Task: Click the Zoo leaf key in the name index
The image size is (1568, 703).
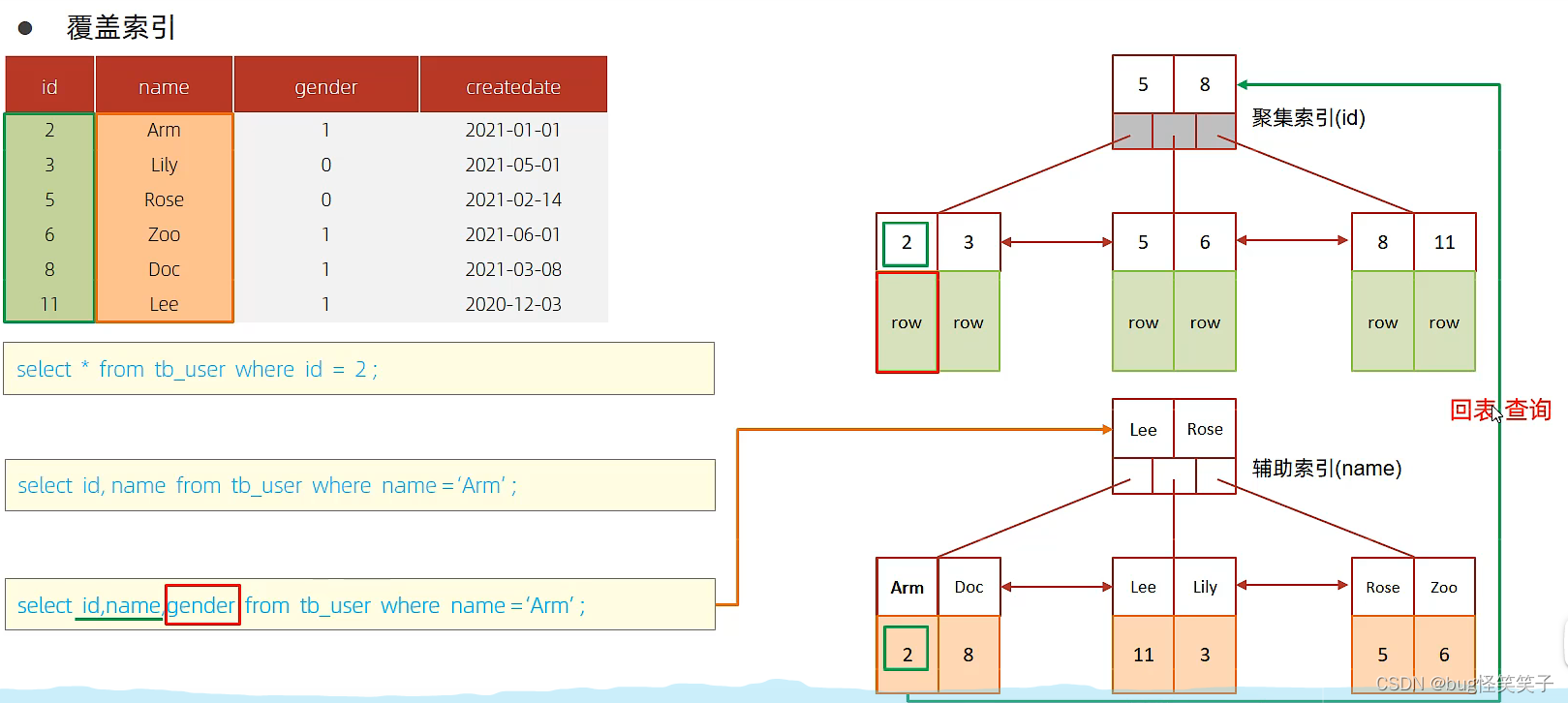Action: click(x=1444, y=587)
